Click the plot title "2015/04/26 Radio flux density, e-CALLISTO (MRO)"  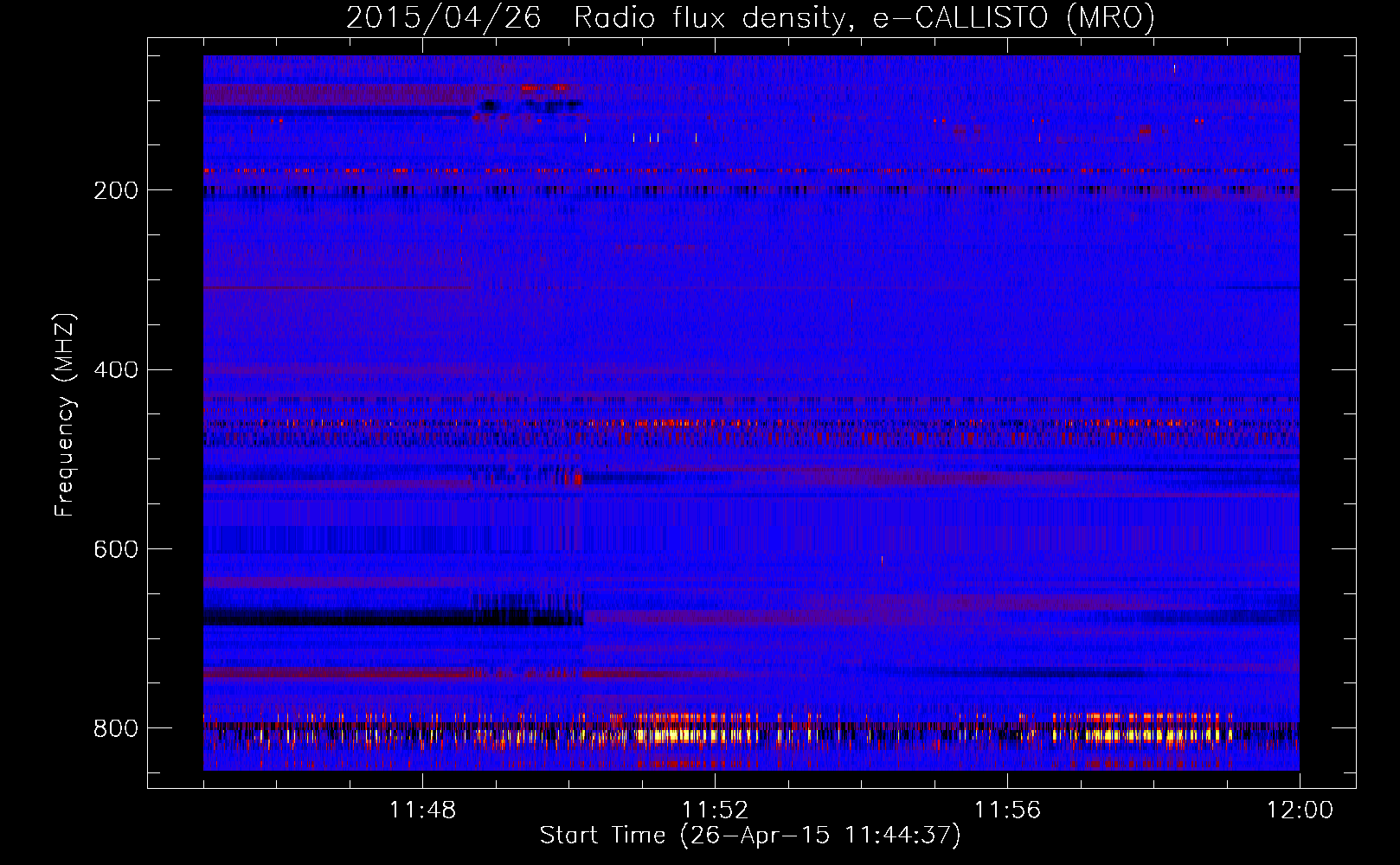pos(750,17)
